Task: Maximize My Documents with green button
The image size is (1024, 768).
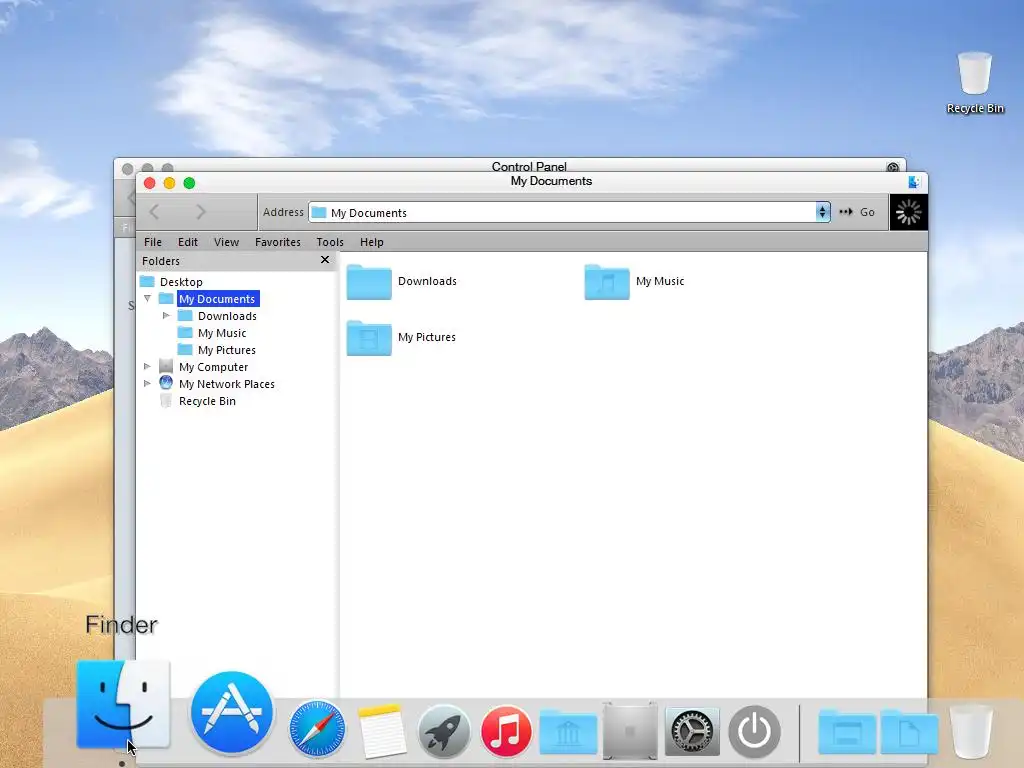Action: click(x=189, y=183)
